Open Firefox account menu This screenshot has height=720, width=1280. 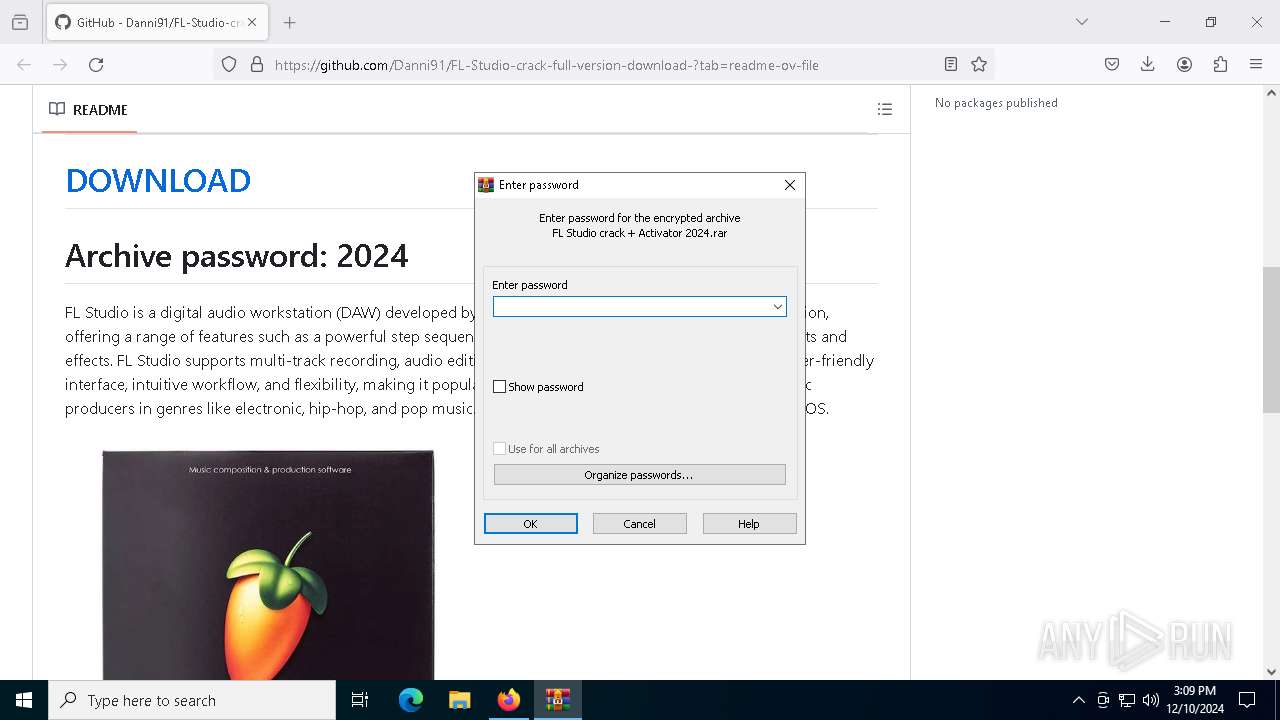coord(1184,65)
